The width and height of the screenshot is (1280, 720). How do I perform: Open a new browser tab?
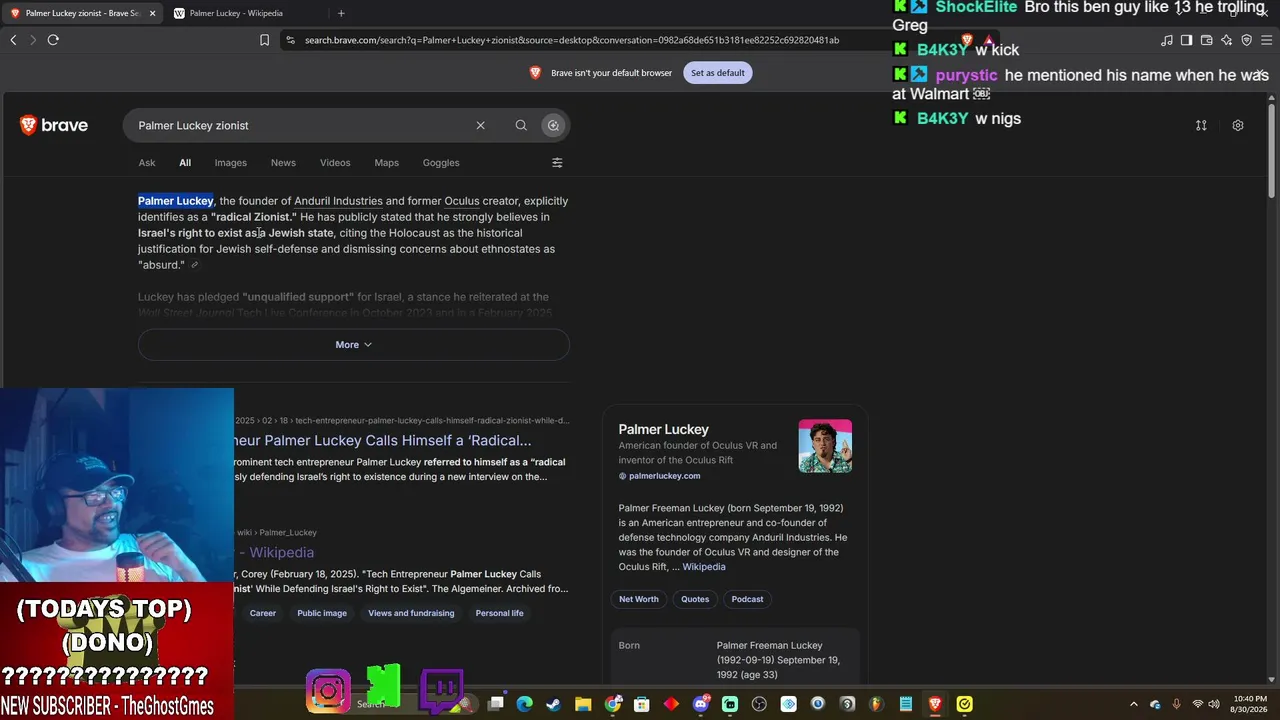coord(341,13)
